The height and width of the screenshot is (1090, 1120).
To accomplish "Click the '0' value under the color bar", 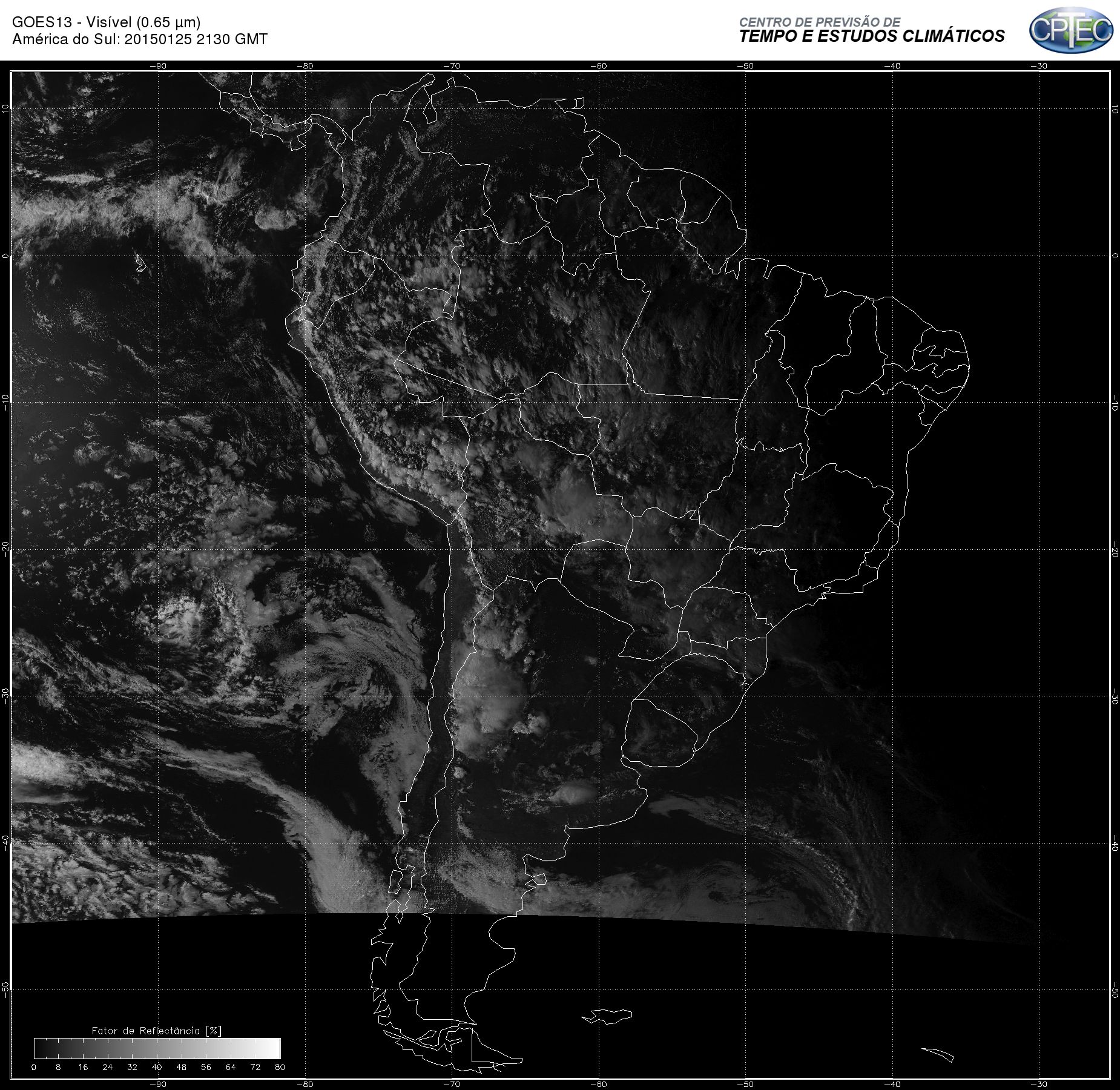I will 34,1067.
